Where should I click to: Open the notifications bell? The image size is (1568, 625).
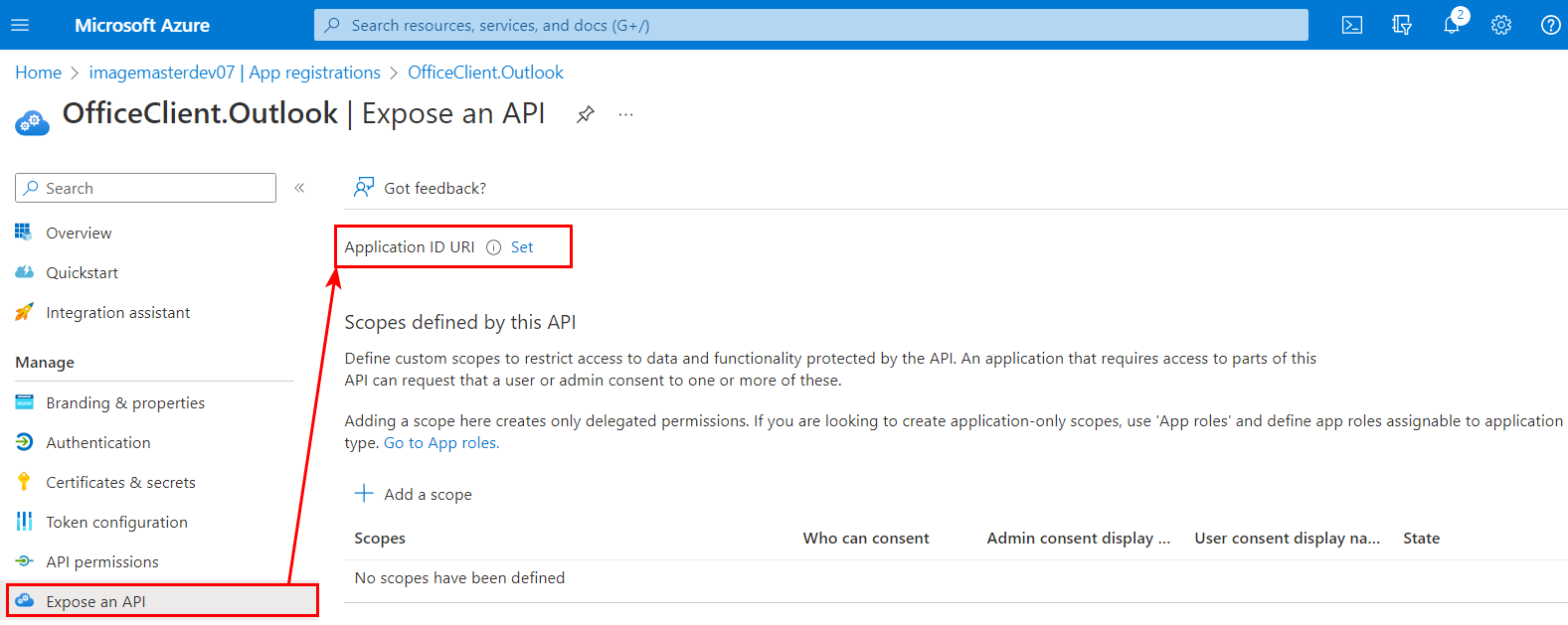[1452, 25]
